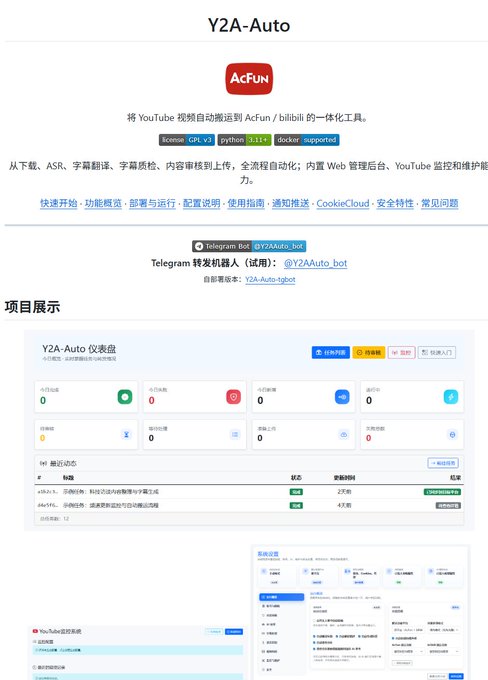Image resolution: width=488 pixels, height=680 pixels.
Task: Open the Y2A-Auto-tgbot repository link
Action: point(270,279)
